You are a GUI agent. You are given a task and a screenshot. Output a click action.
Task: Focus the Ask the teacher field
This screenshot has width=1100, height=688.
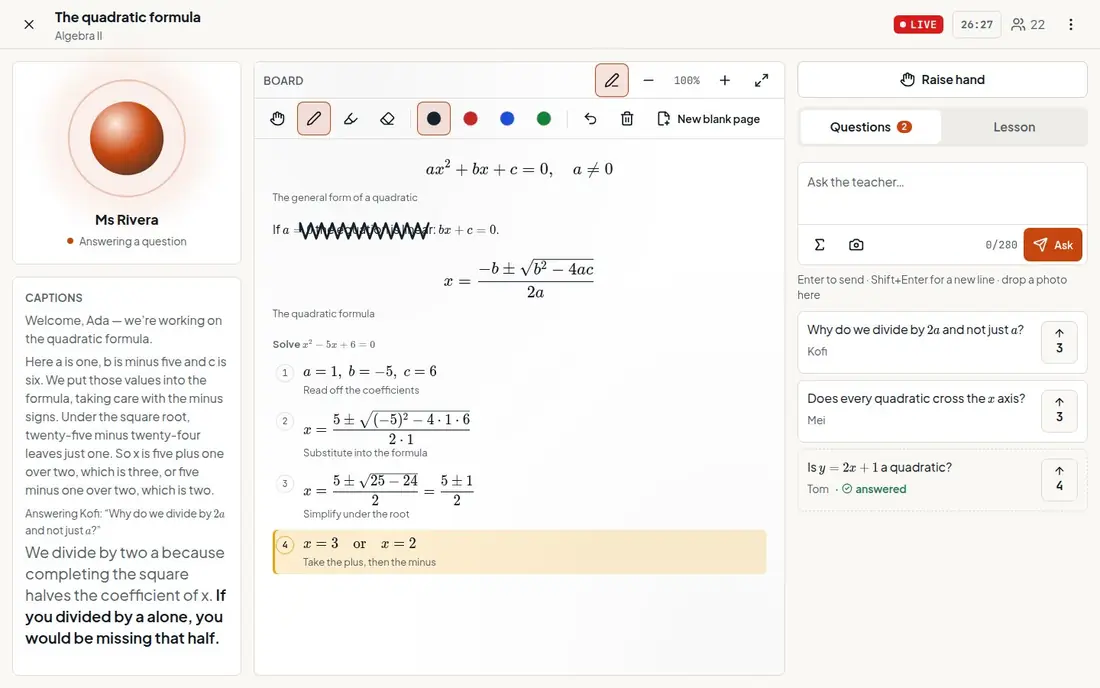click(942, 194)
